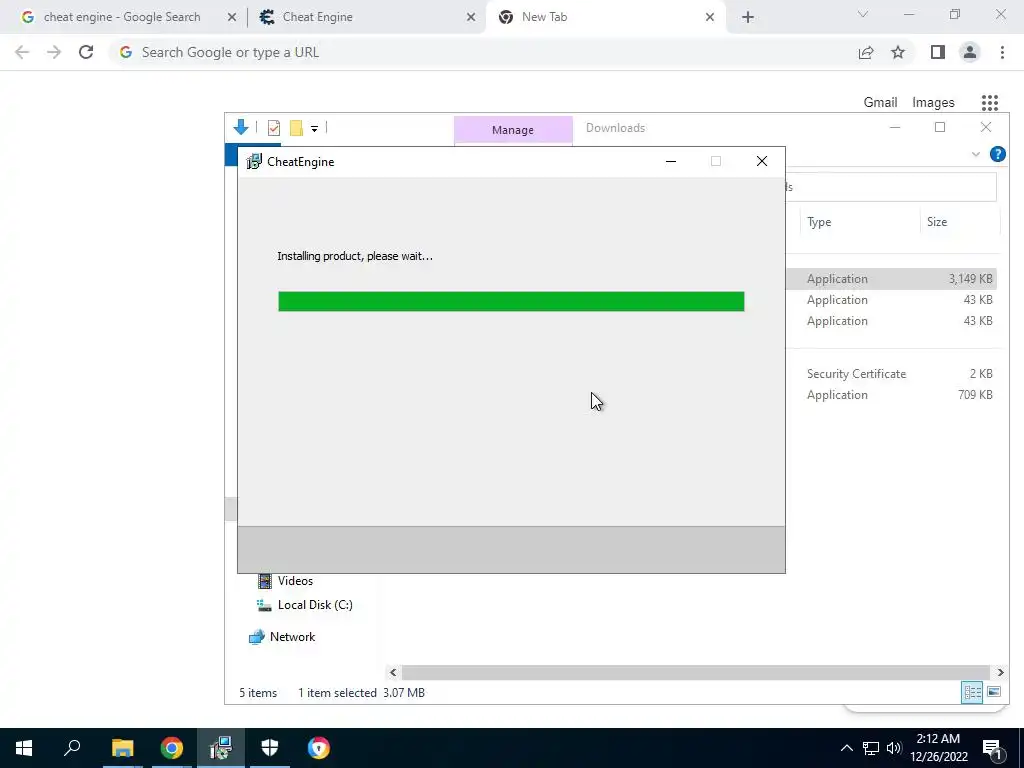The image size is (1024, 768).
Task: Click the CheatEngine installer title icon
Action: tap(253, 162)
